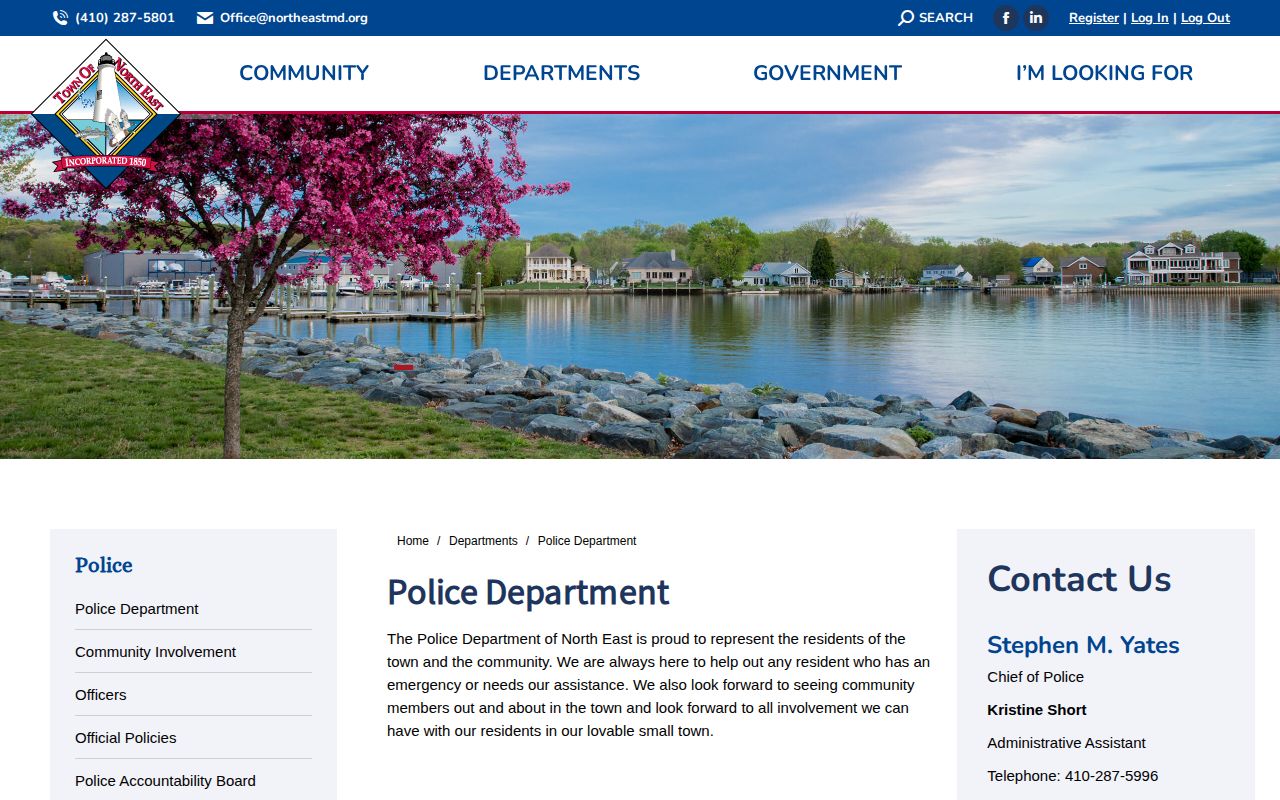
Task: Click the Register link
Action: pyautogui.click(x=1094, y=18)
